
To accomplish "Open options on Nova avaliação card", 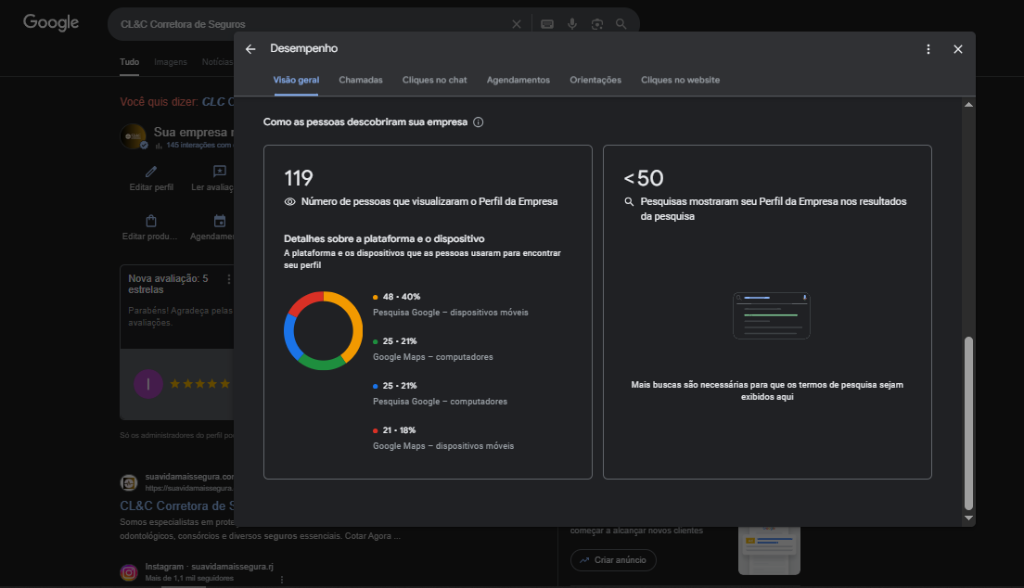I will [x=229, y=280].
